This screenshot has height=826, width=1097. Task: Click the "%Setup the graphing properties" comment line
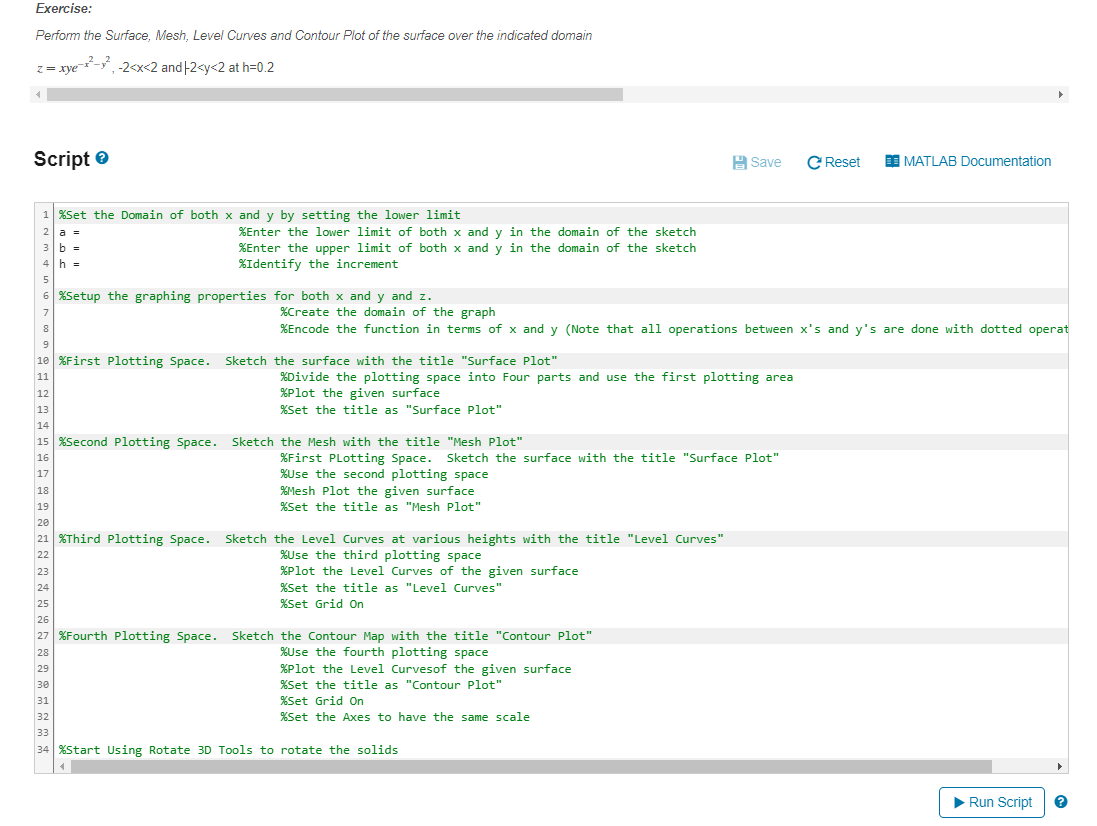coord(246,296)
